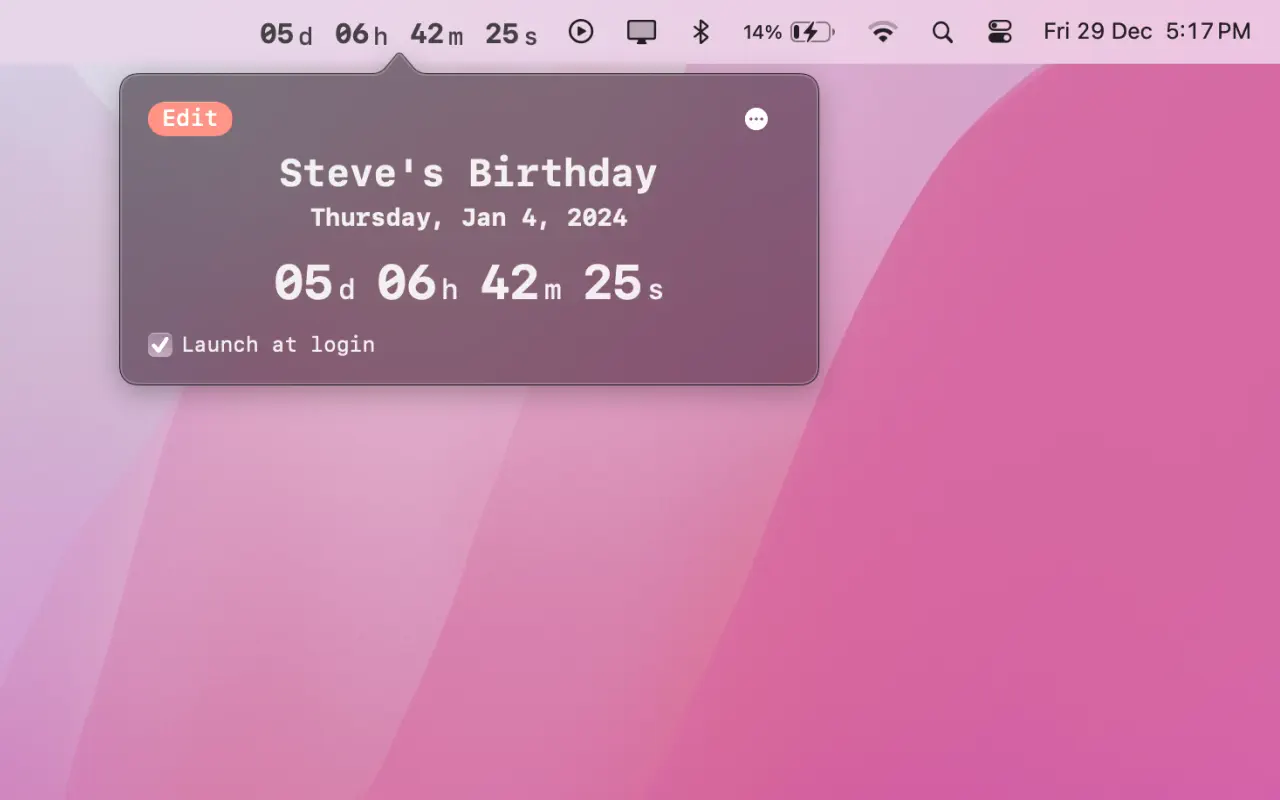
Task: Select the Steve's Birthday title
Action: [x=468, y=173]
